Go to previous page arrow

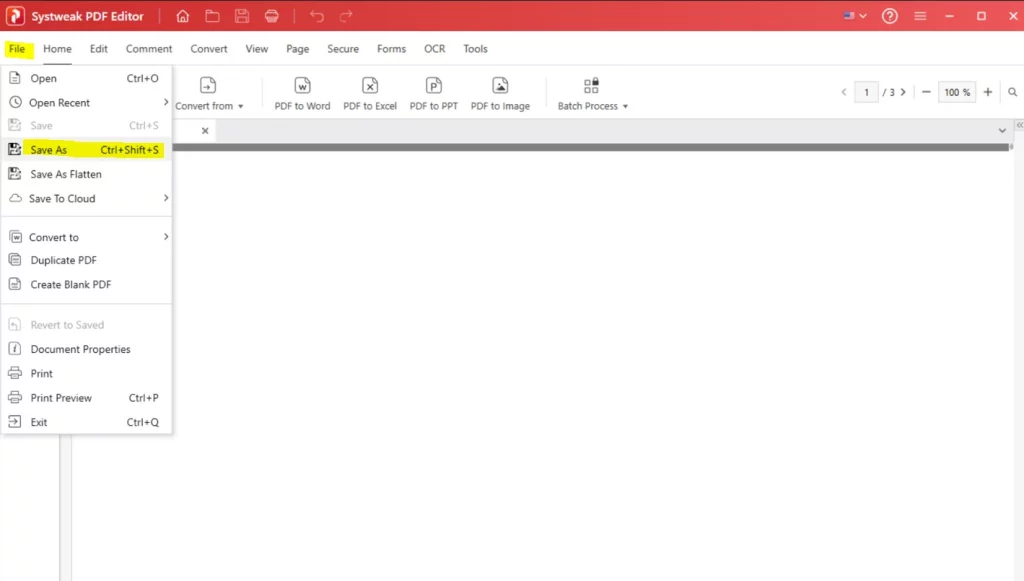pos(844,93)
